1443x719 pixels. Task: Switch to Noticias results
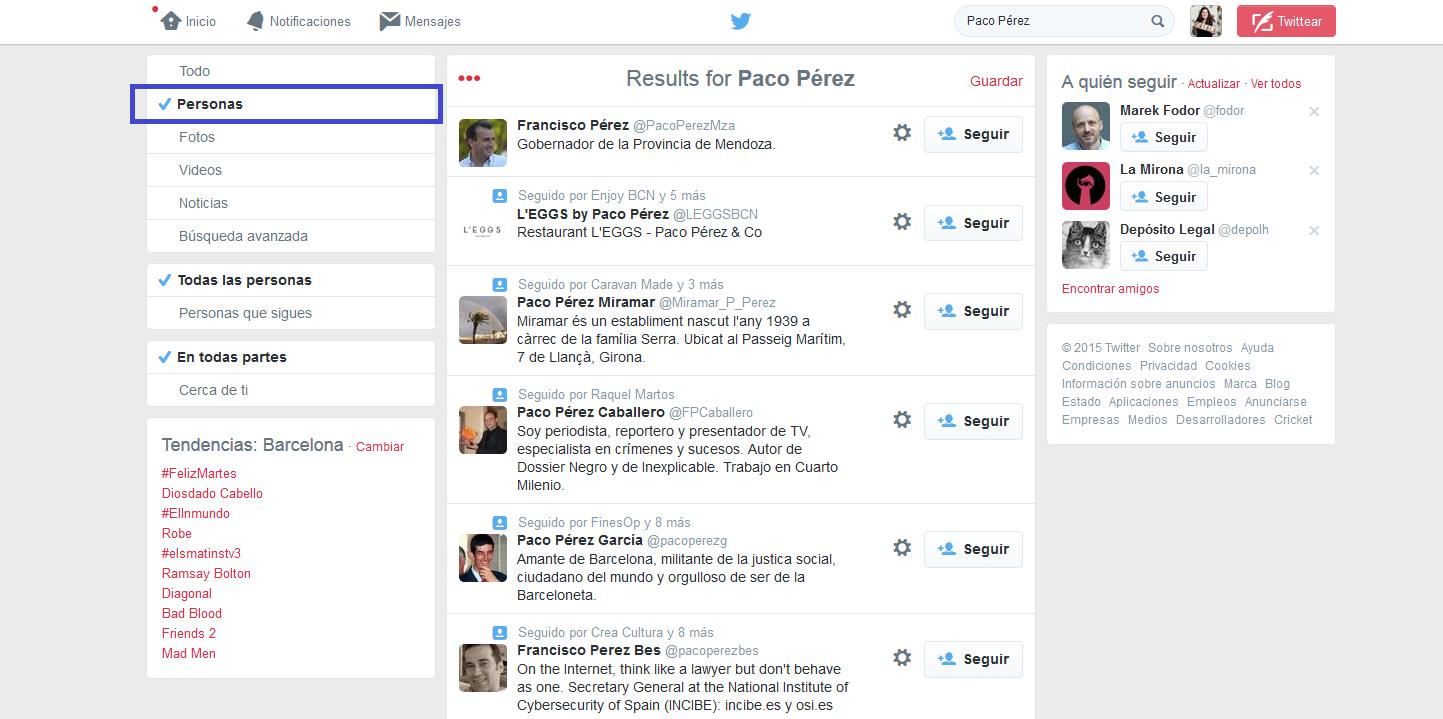click(203, 203)
